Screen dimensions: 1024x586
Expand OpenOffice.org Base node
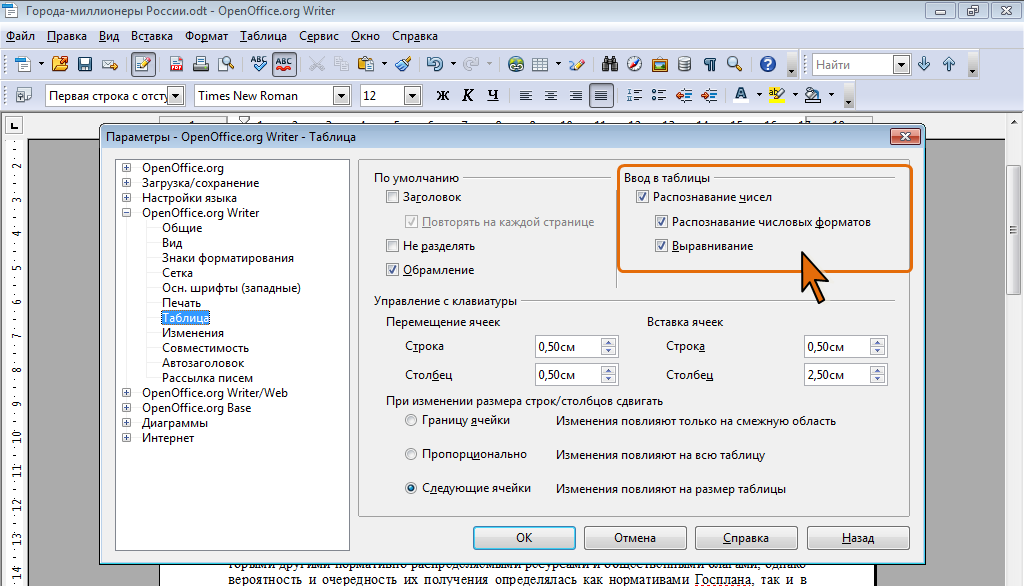pos(127,408)
